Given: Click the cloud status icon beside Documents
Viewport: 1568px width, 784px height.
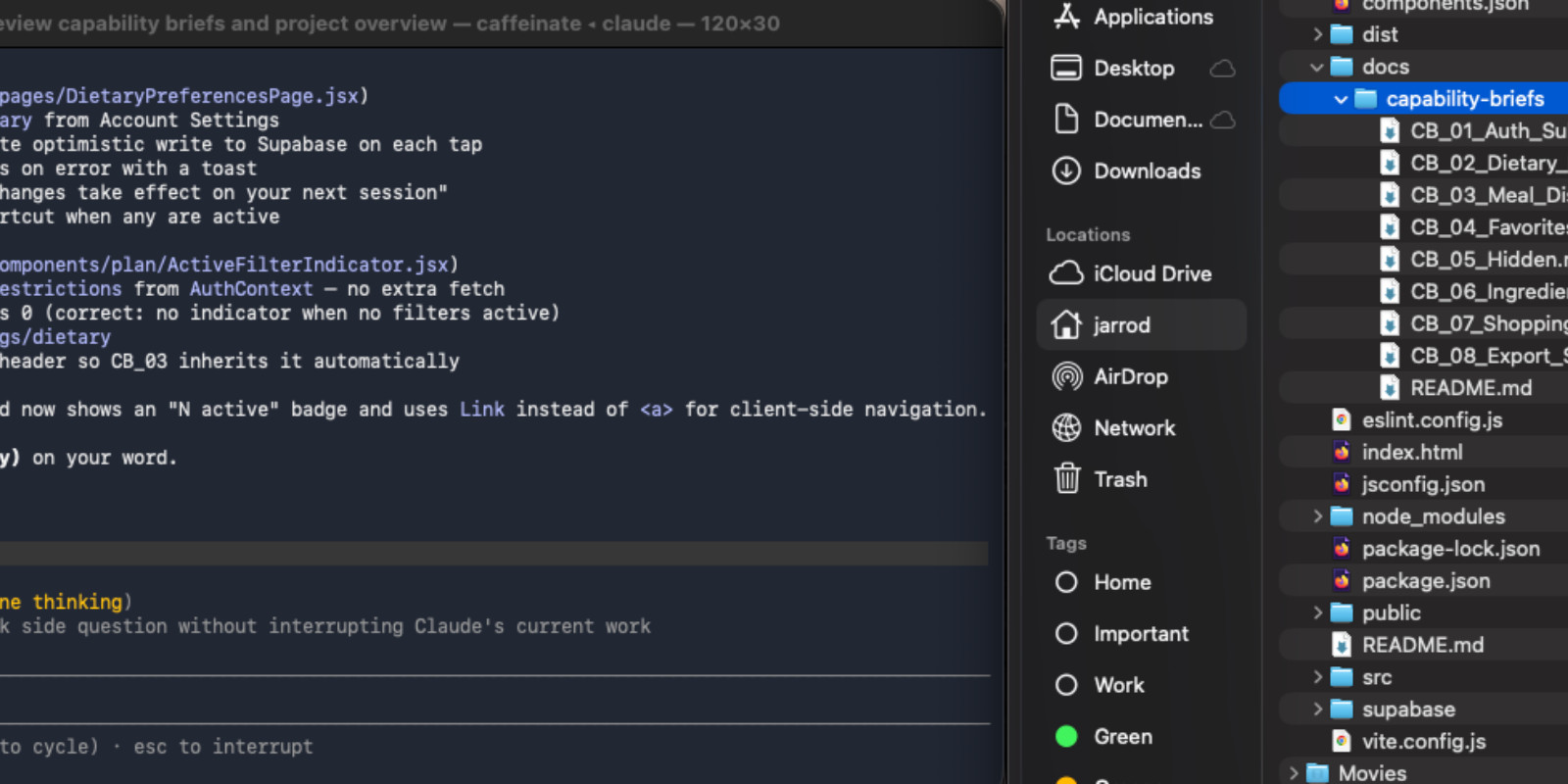Looking at the screenshot, I should point(1222,120).
